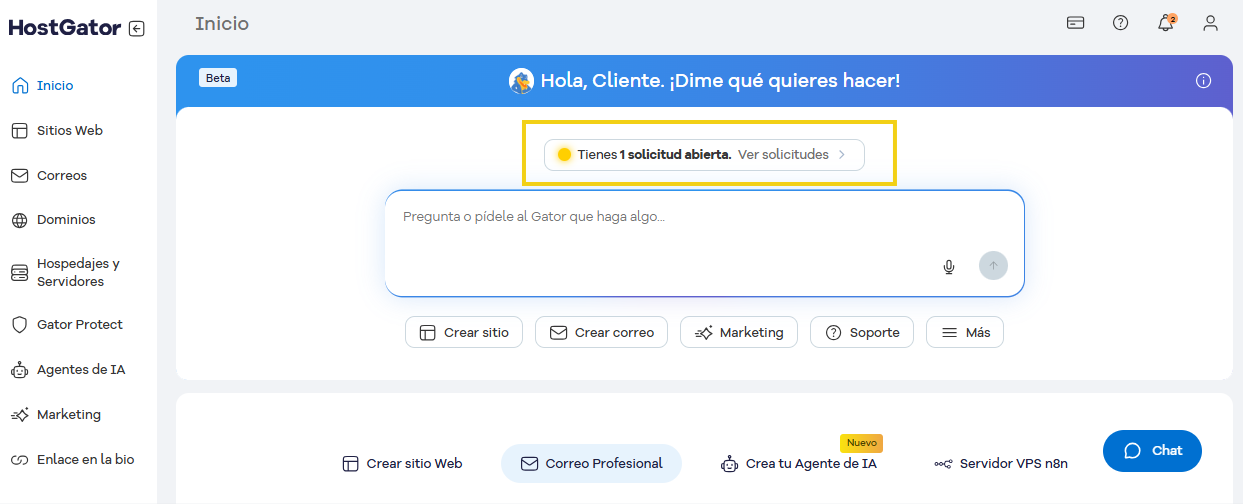Click the 'Hola, Cliente' greeting text
Viewport: 1243px width, 504px height.
tap(721, 81)
